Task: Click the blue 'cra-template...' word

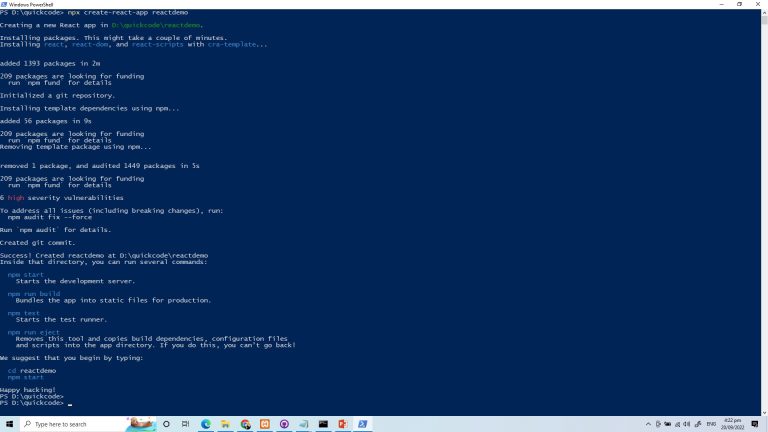Action: (238, 45)
